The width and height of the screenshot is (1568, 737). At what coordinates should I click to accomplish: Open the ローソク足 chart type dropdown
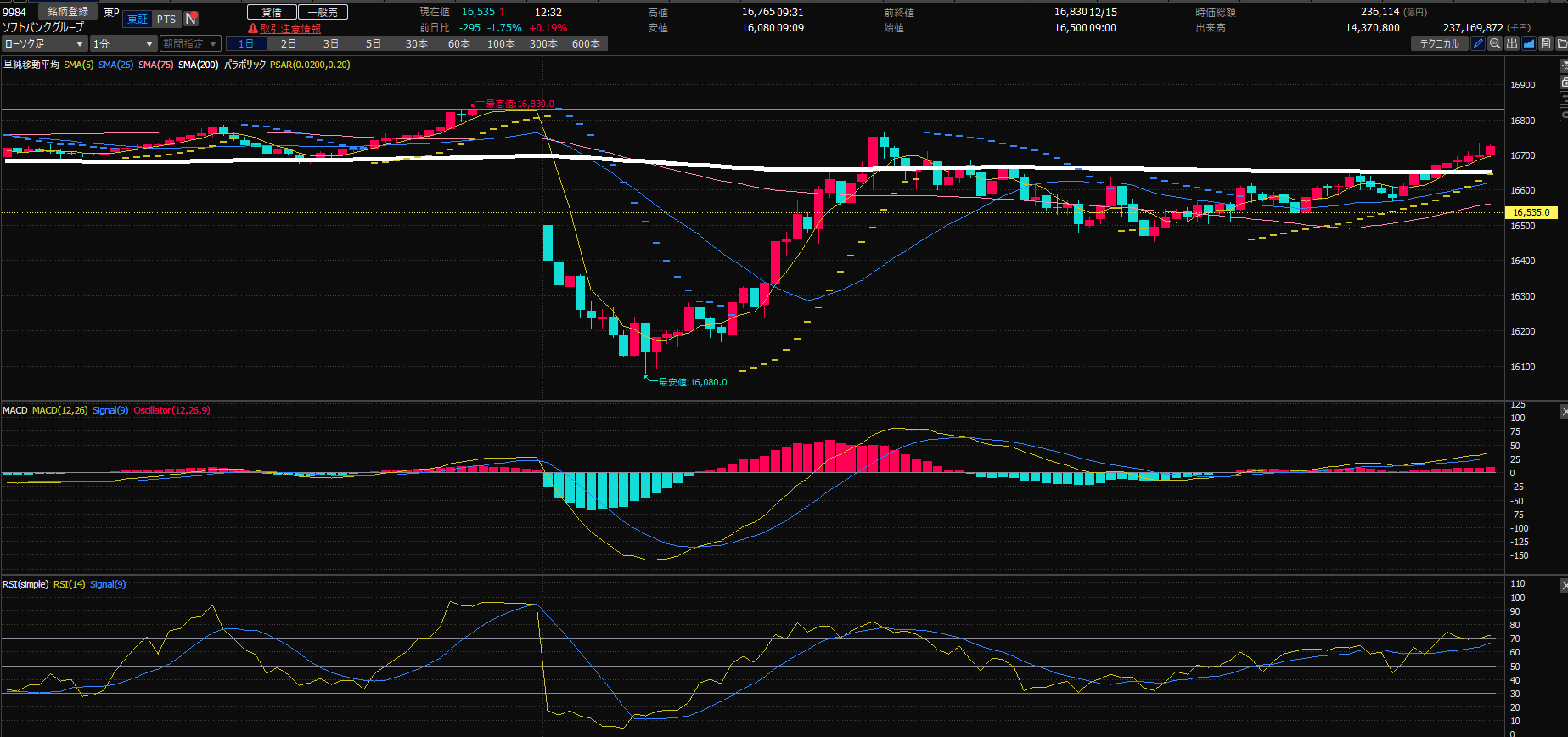(44, 43)
